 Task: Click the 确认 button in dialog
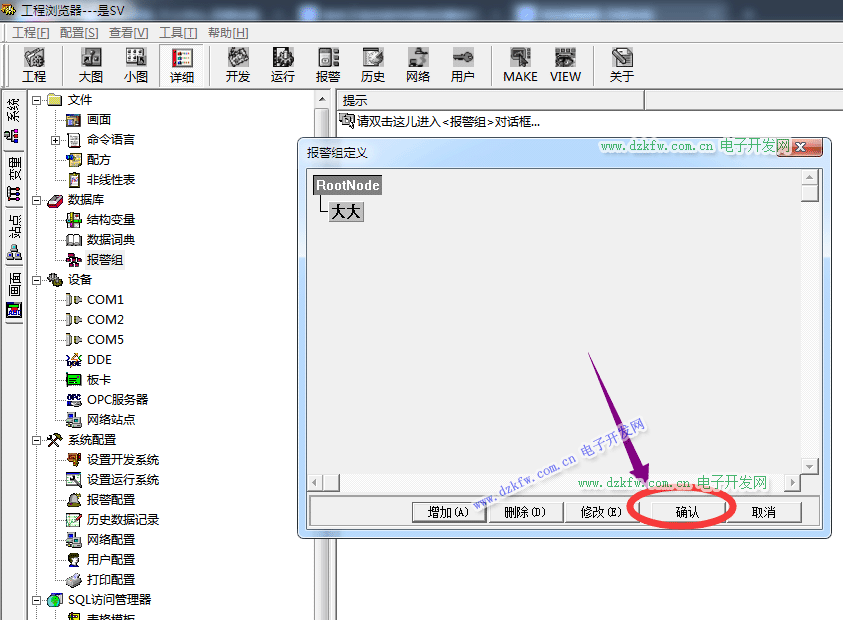click(687, 512)
